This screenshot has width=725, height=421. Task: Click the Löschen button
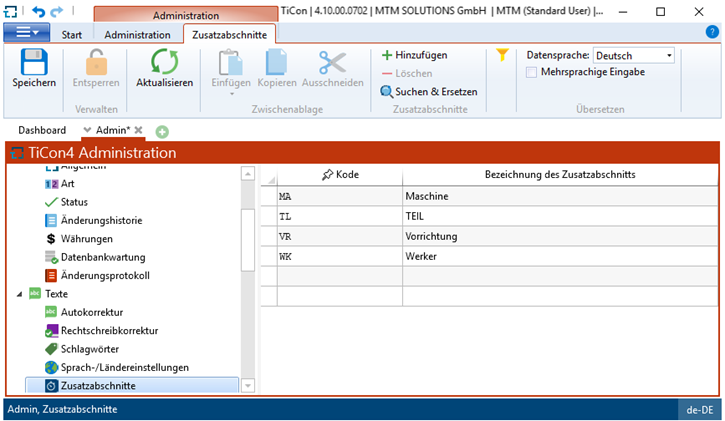click(x=407, y=73)
